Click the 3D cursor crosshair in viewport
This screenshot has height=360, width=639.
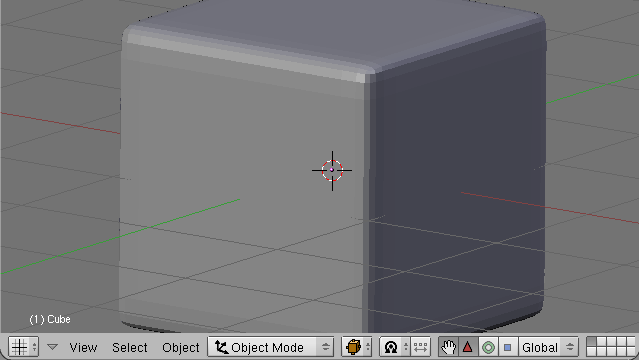tap(332, 170)
